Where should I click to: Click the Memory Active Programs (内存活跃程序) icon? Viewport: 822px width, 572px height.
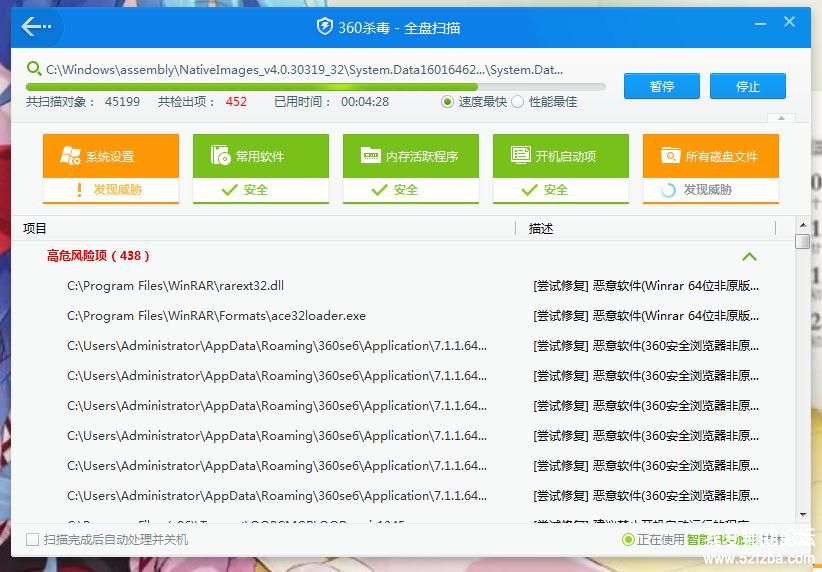pos(371,156)
